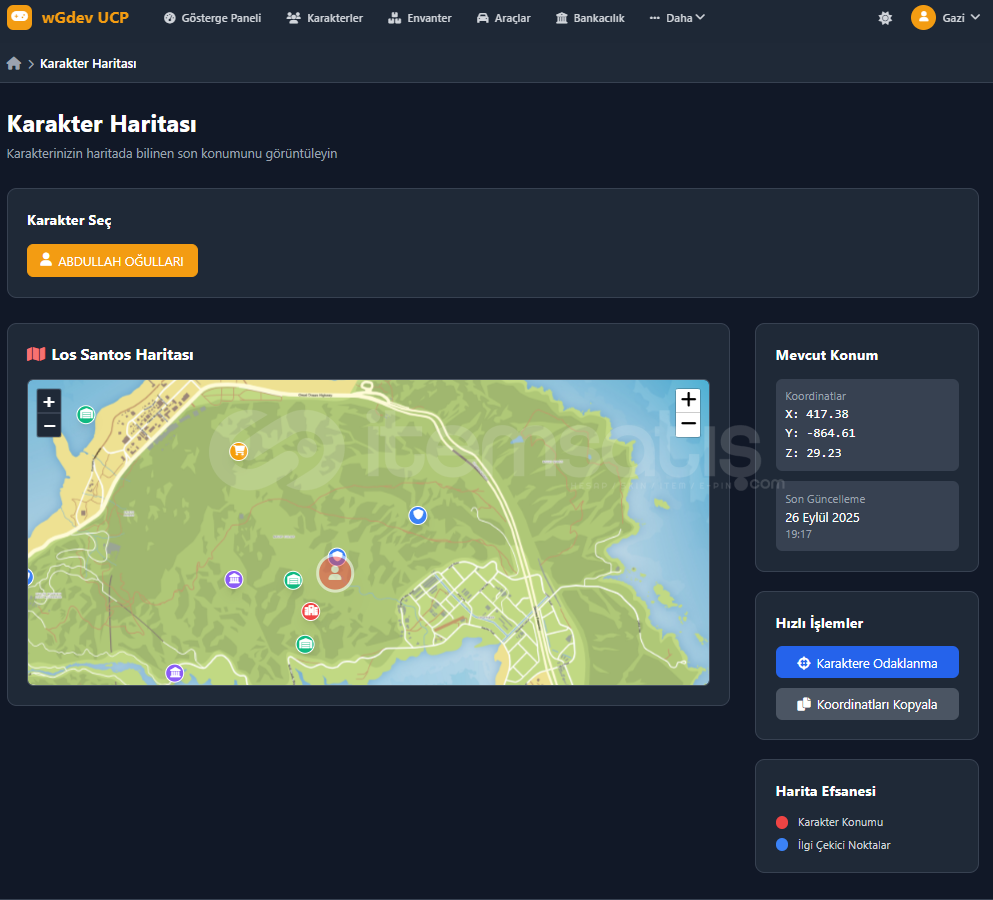Zoom in with left map plus button
The height and width of the screenshot is (900, 993).
coord(49,402)
